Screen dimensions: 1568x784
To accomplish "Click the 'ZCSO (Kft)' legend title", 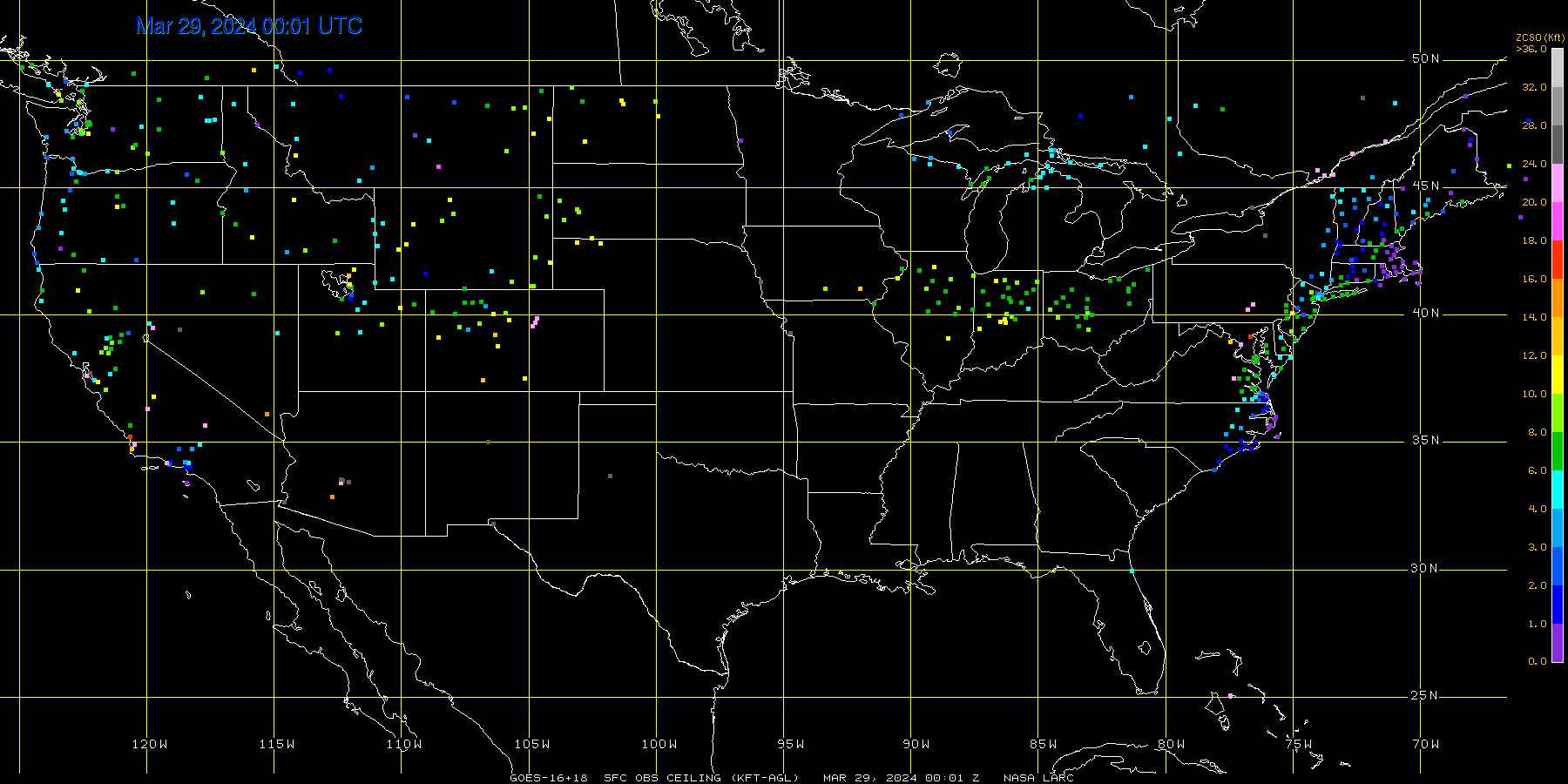I will pos(1540,37).
